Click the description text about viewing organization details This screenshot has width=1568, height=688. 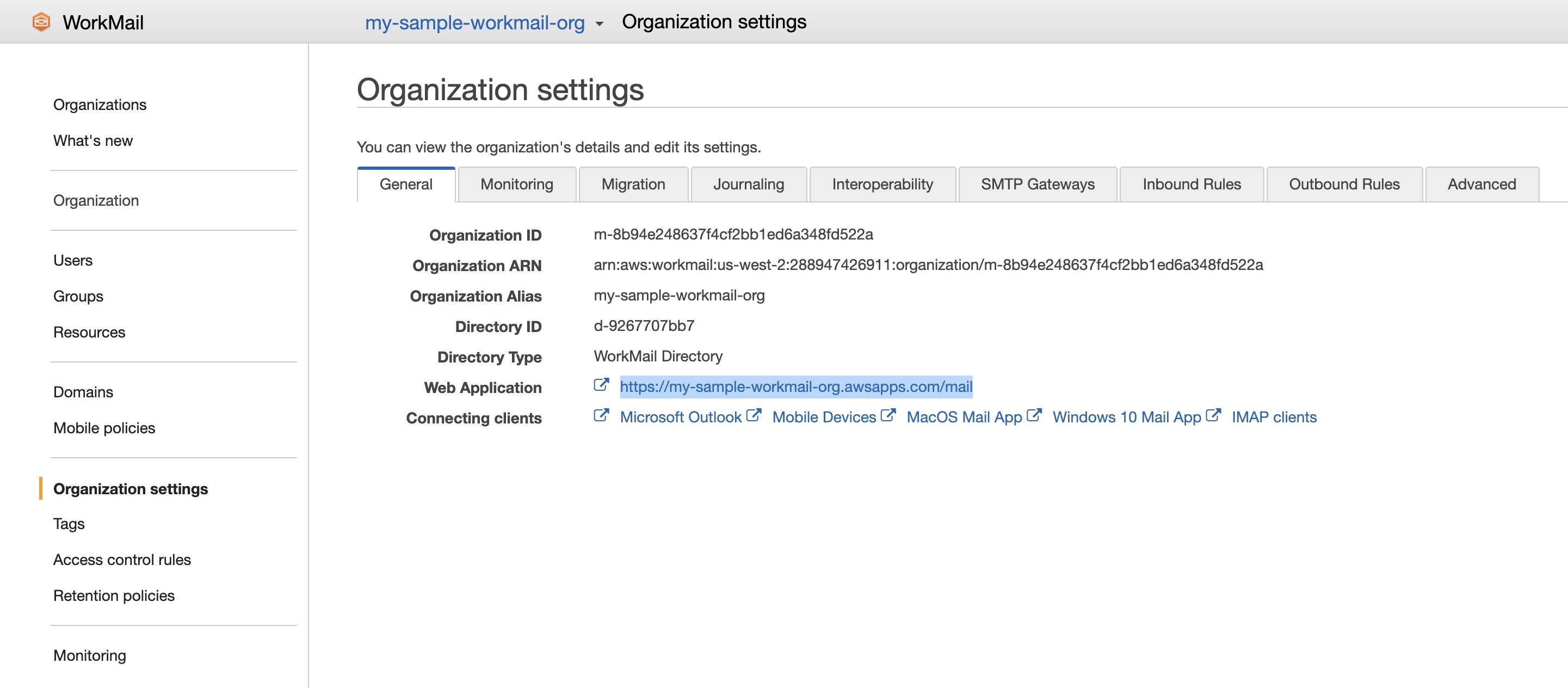coord(558,147)
